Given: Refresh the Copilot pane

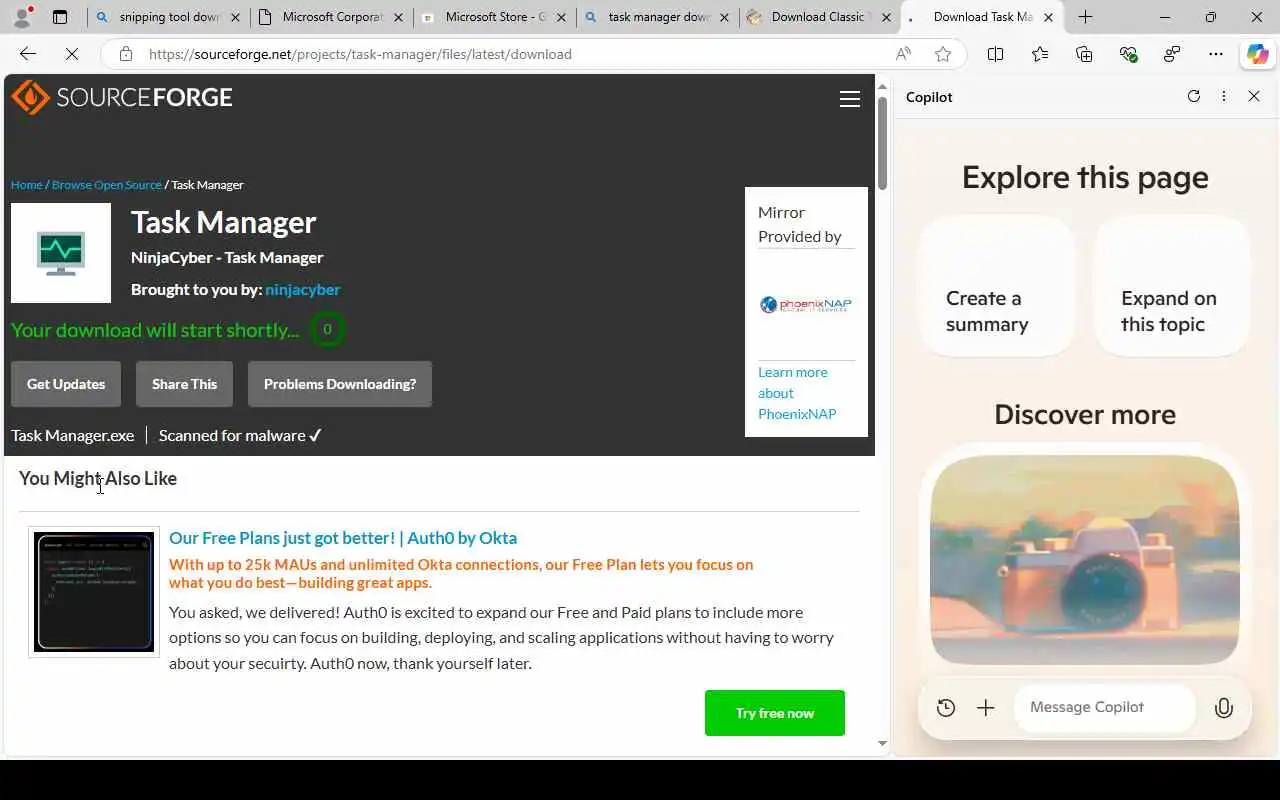Looking at the screenshot, I should 1194,96.
